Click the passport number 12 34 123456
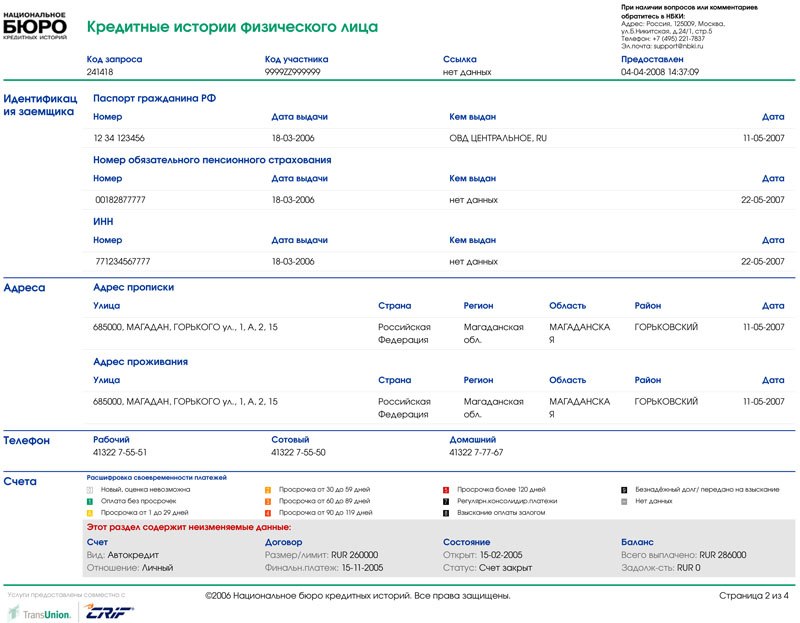The image size is (800, 623). click(119, 138)
